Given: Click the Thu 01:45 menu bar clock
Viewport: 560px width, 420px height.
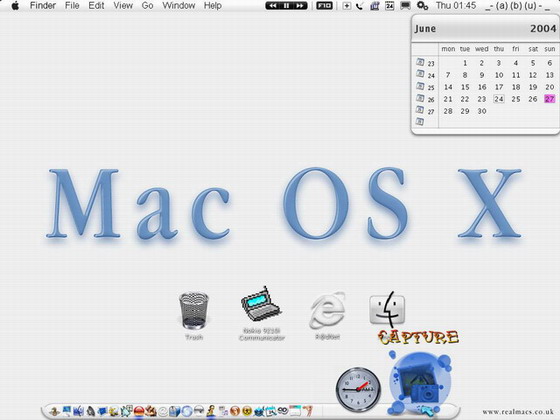Looking at the screenshot, I should 456,6.
